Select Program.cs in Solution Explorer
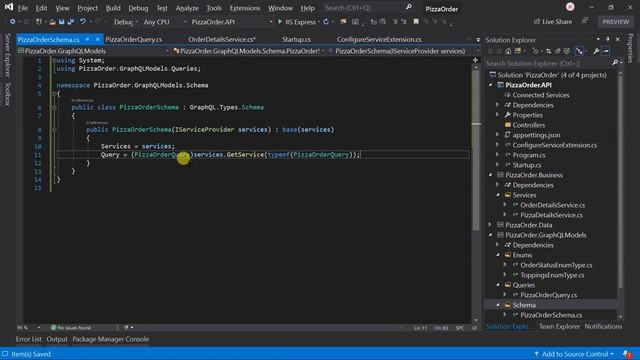 [x=529, y=155]
